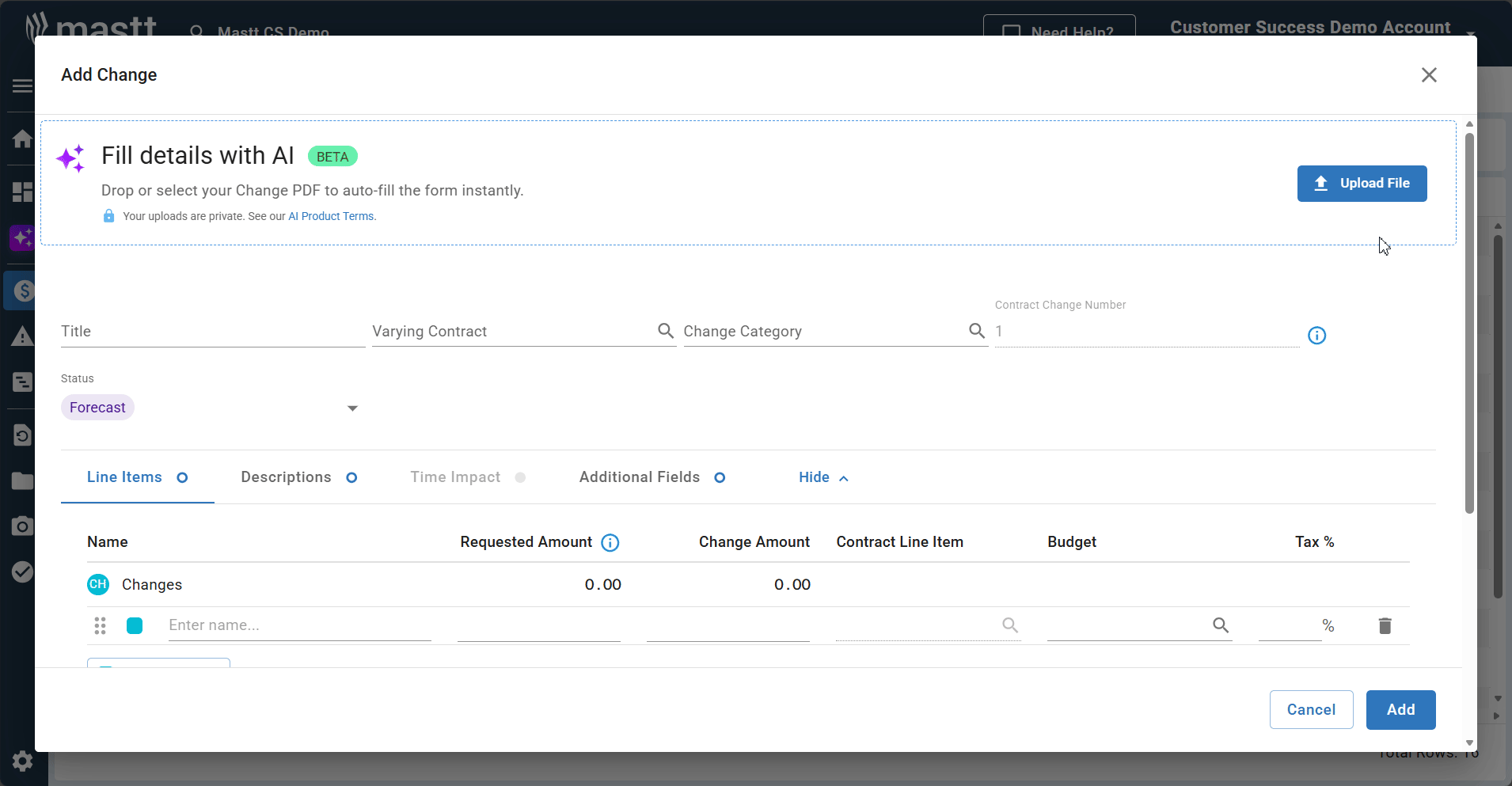Delete the line item with trash icon

pos(1385,626)
